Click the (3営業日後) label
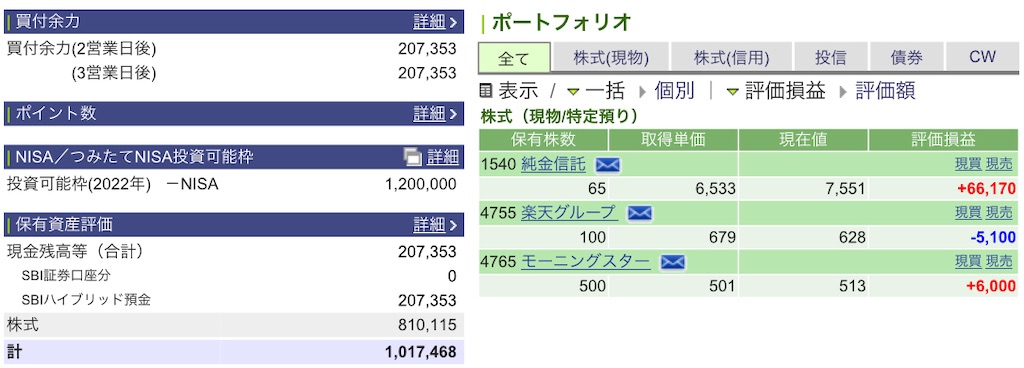Screen dimensions: 1024x368 pos(114,74)
